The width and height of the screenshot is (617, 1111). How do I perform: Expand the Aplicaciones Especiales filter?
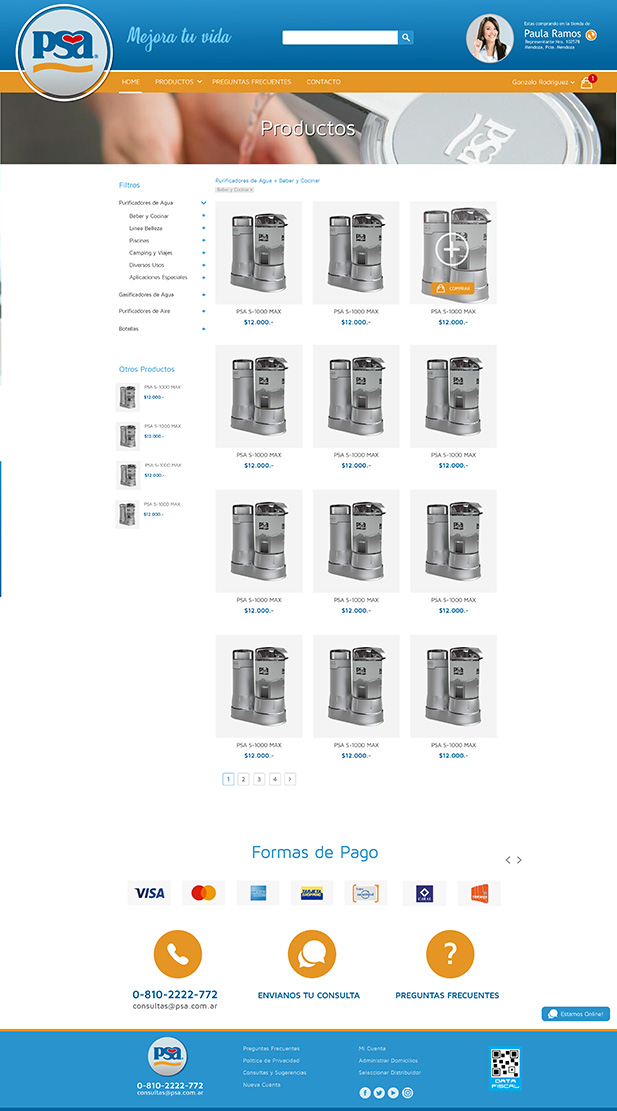[204, 277]
